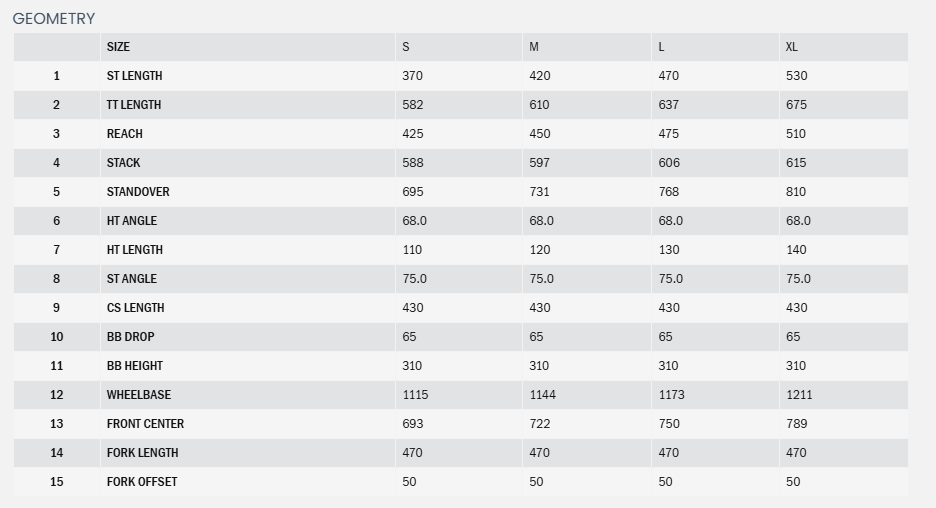Select the stack value 597
The width and height of the screenshot is (936, 508).
point(540,163)
